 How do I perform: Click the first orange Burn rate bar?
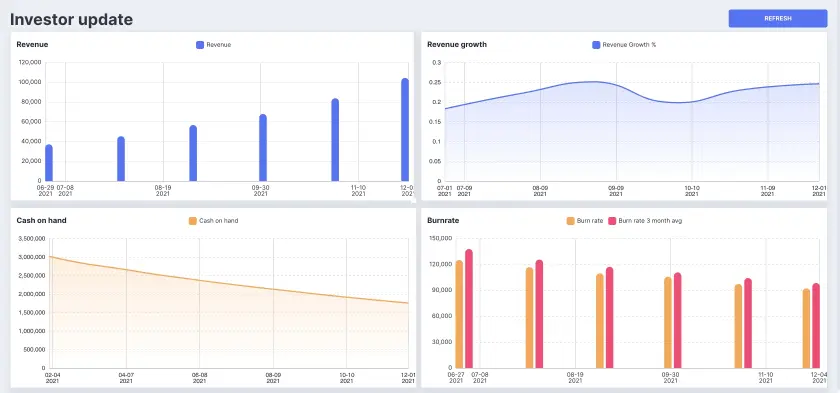point(459,314)
